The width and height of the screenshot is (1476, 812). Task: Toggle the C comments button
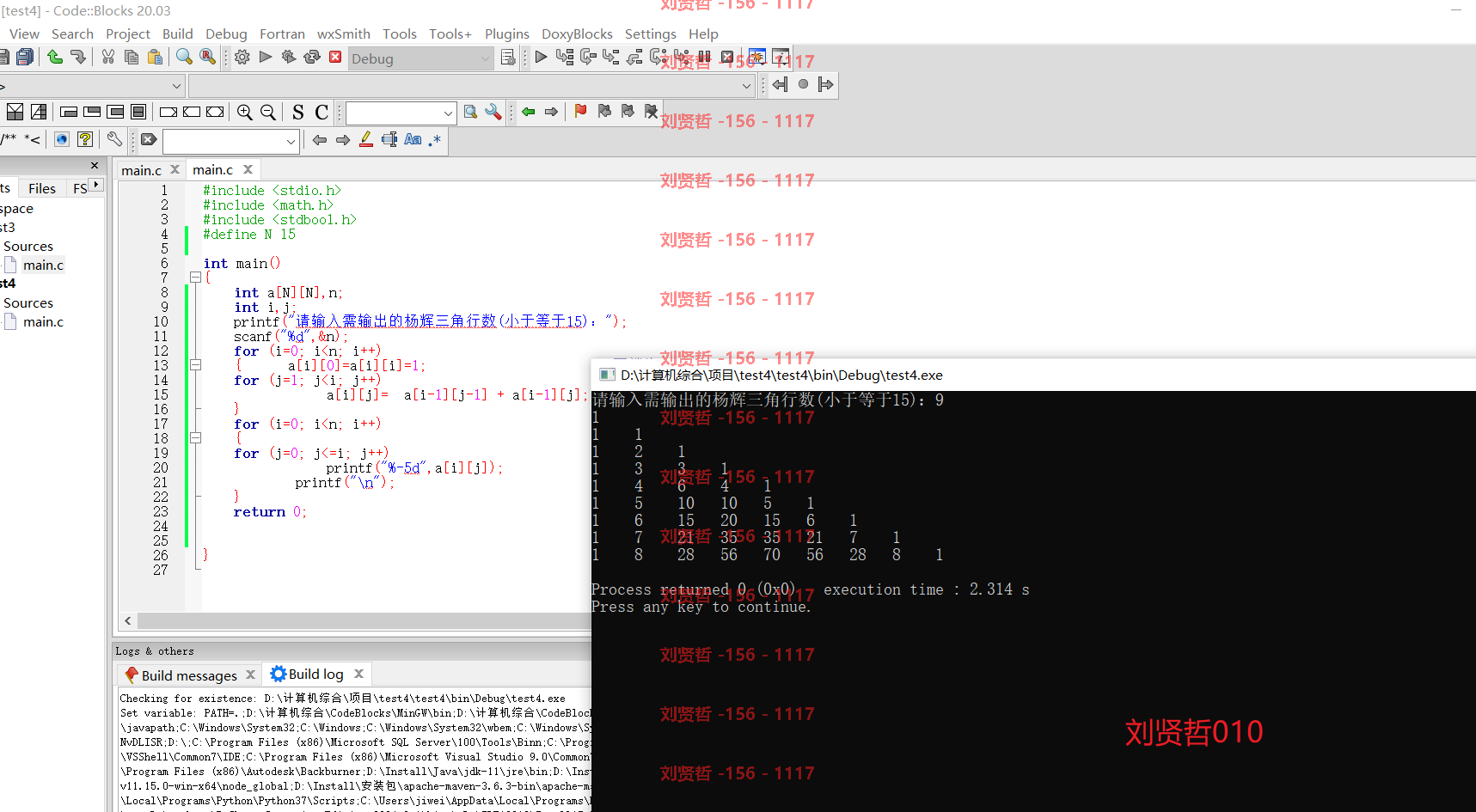click(x=322, y=112)
